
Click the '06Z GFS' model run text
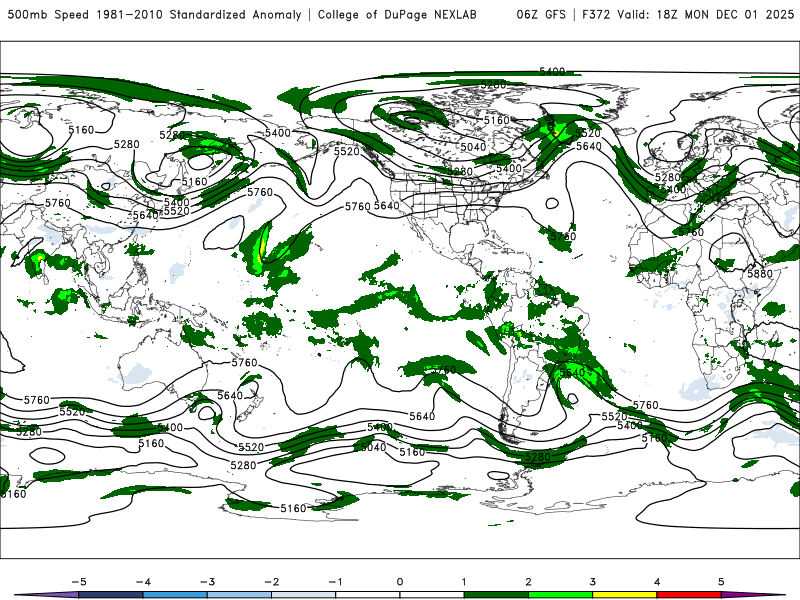point(541,15)
